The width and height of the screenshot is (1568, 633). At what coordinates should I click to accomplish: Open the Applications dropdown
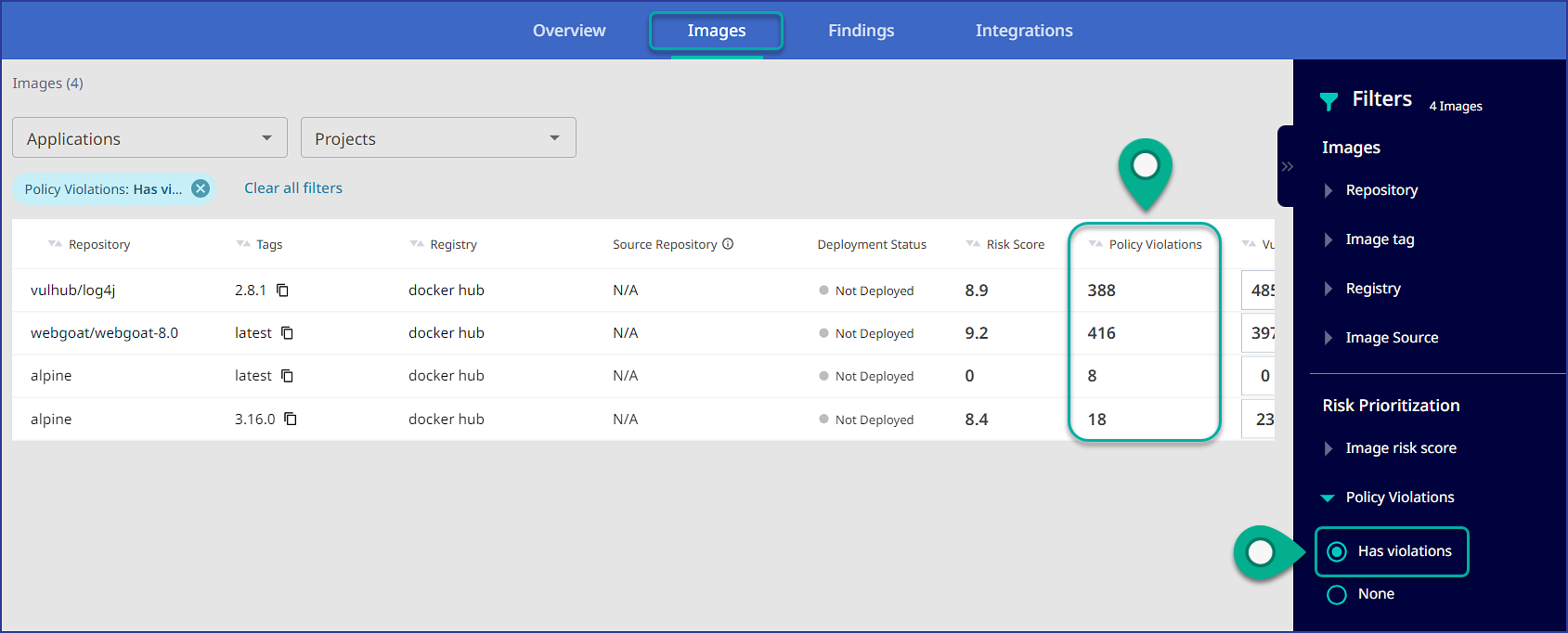[x=149, y=138]
